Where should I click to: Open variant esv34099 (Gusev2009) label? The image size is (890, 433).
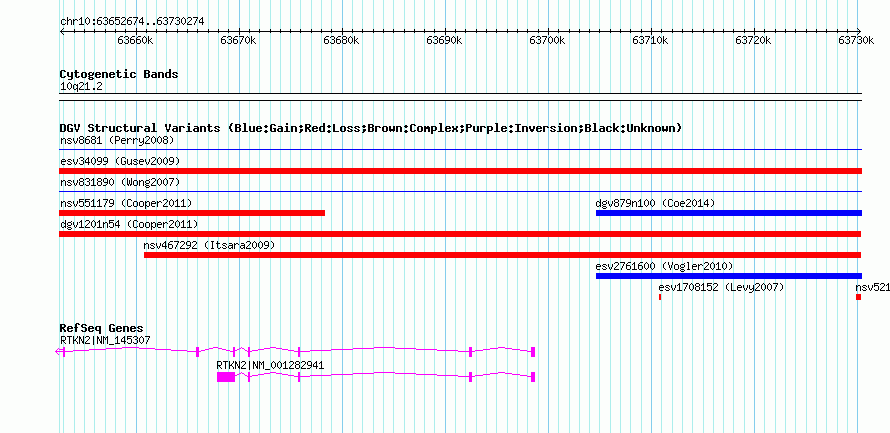click(120, 161)
